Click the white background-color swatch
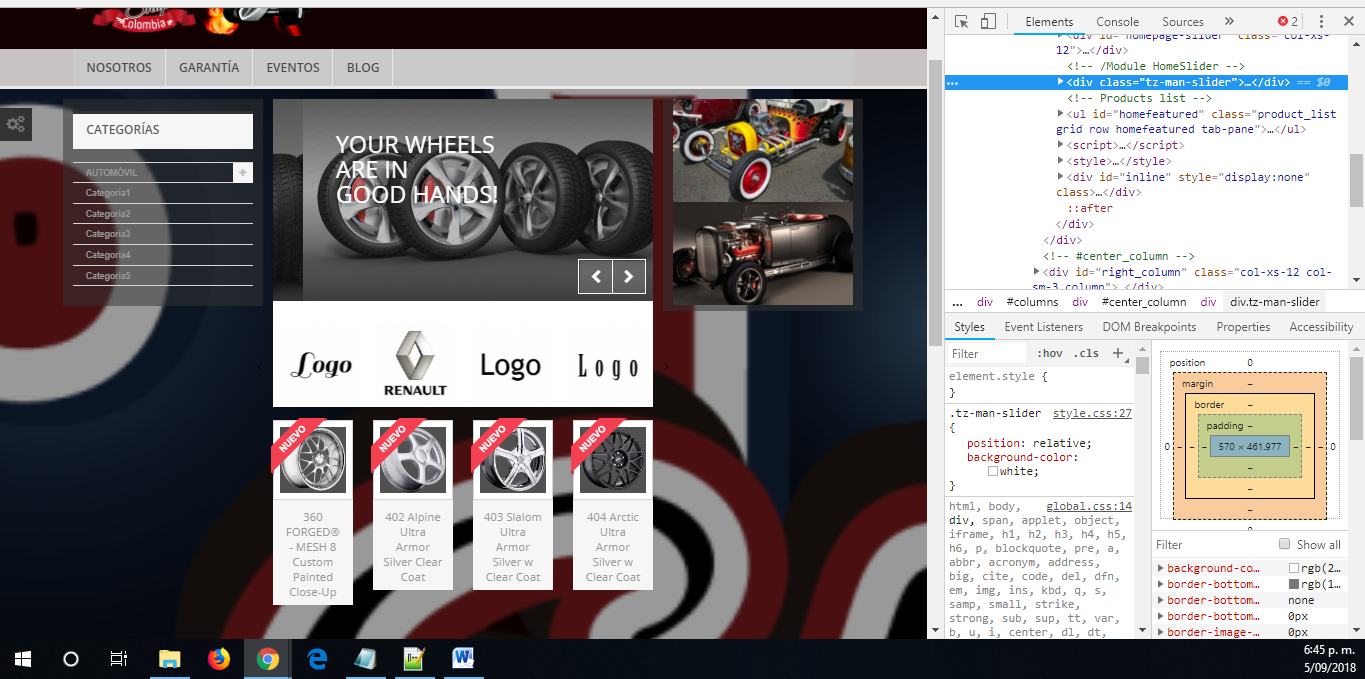 993,471
